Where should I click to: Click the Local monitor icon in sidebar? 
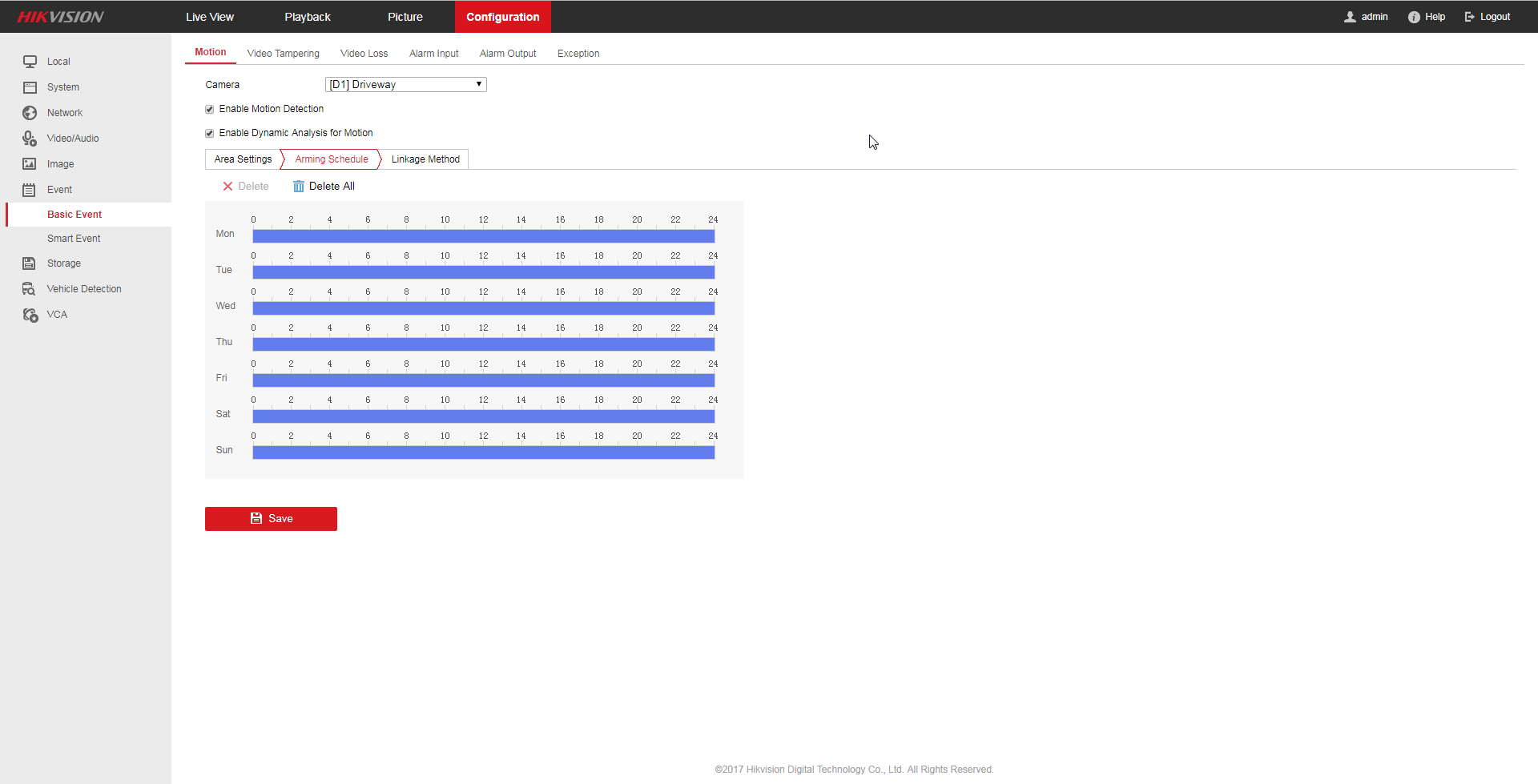30,62
